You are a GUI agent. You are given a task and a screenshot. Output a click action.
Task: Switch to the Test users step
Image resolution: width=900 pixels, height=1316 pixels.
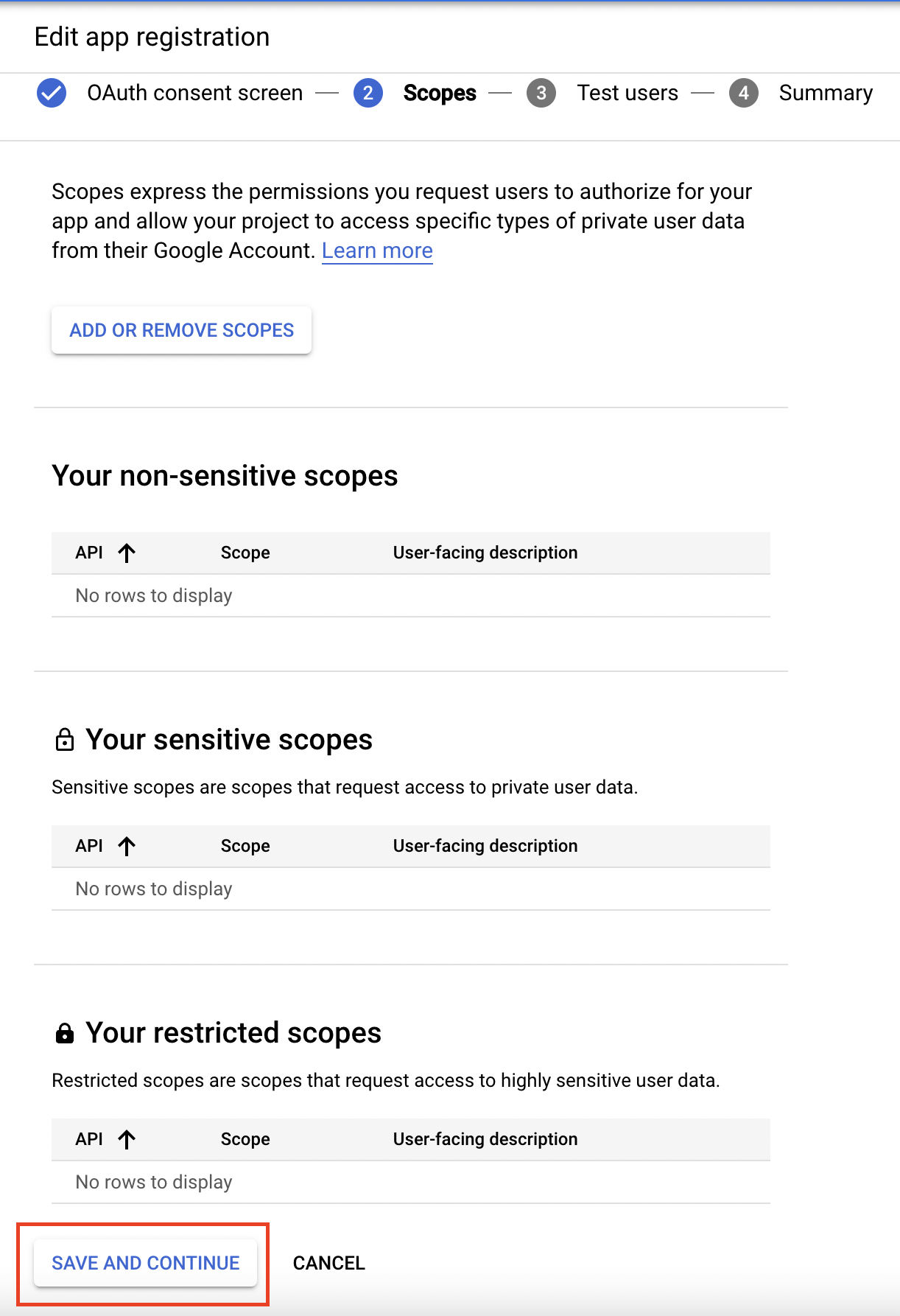[x=627, y=93]
